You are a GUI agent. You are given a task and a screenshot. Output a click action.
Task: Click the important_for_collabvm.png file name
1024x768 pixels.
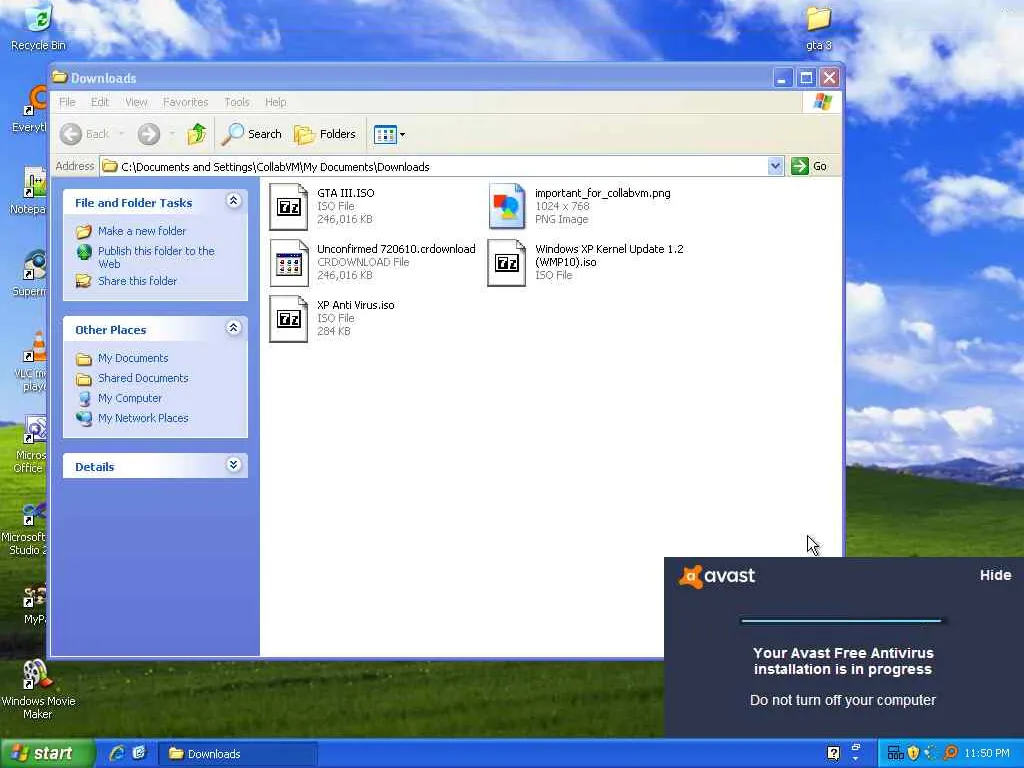point(603,193)
